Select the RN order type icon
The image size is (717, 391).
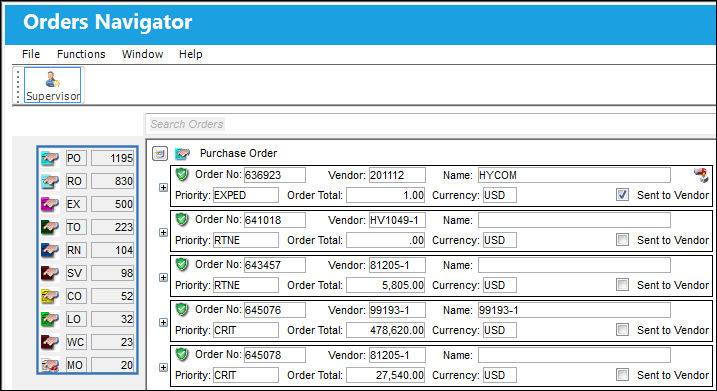(x=50, y=250)
